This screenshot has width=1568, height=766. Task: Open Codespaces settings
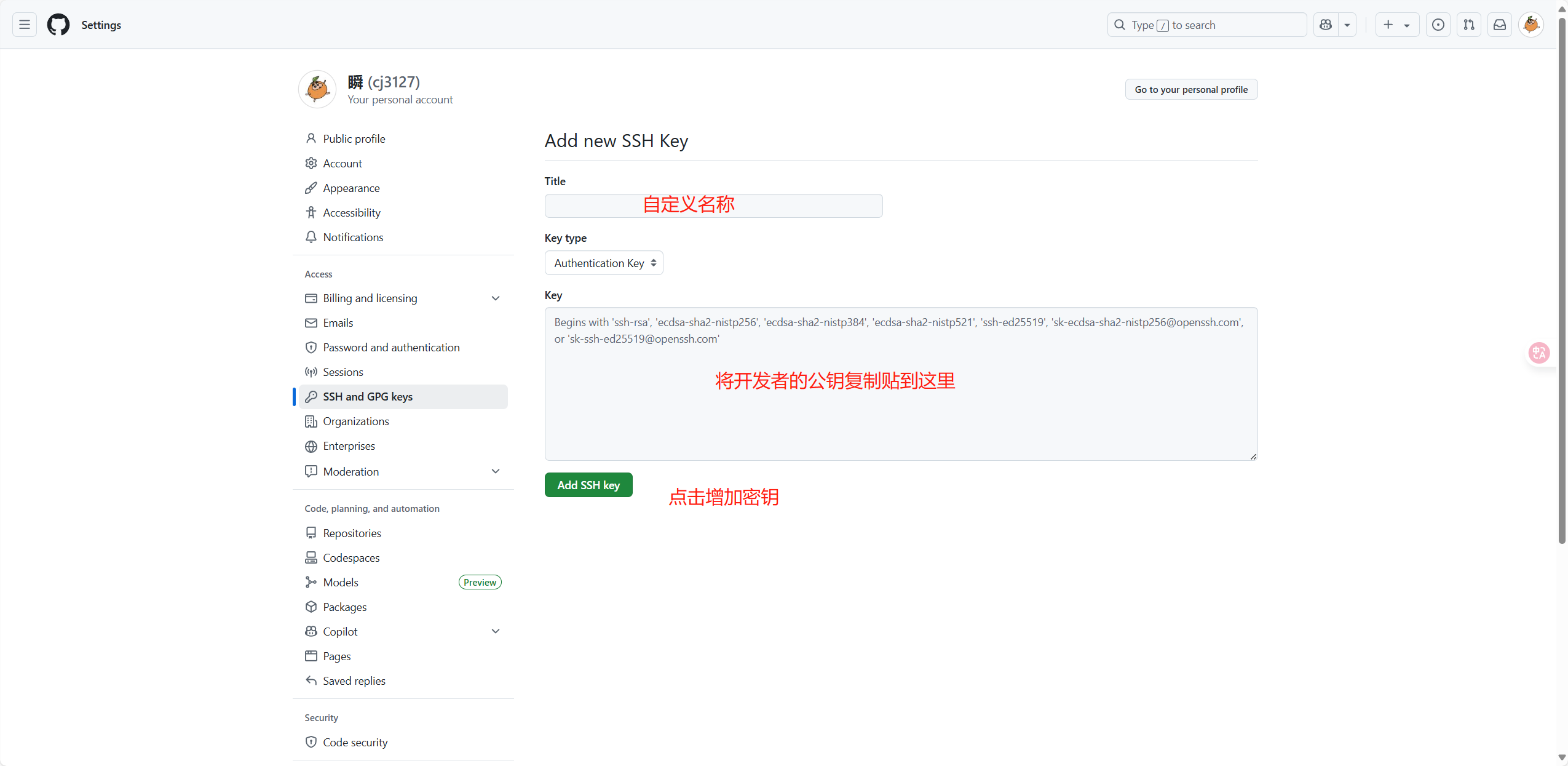point(403,557)
